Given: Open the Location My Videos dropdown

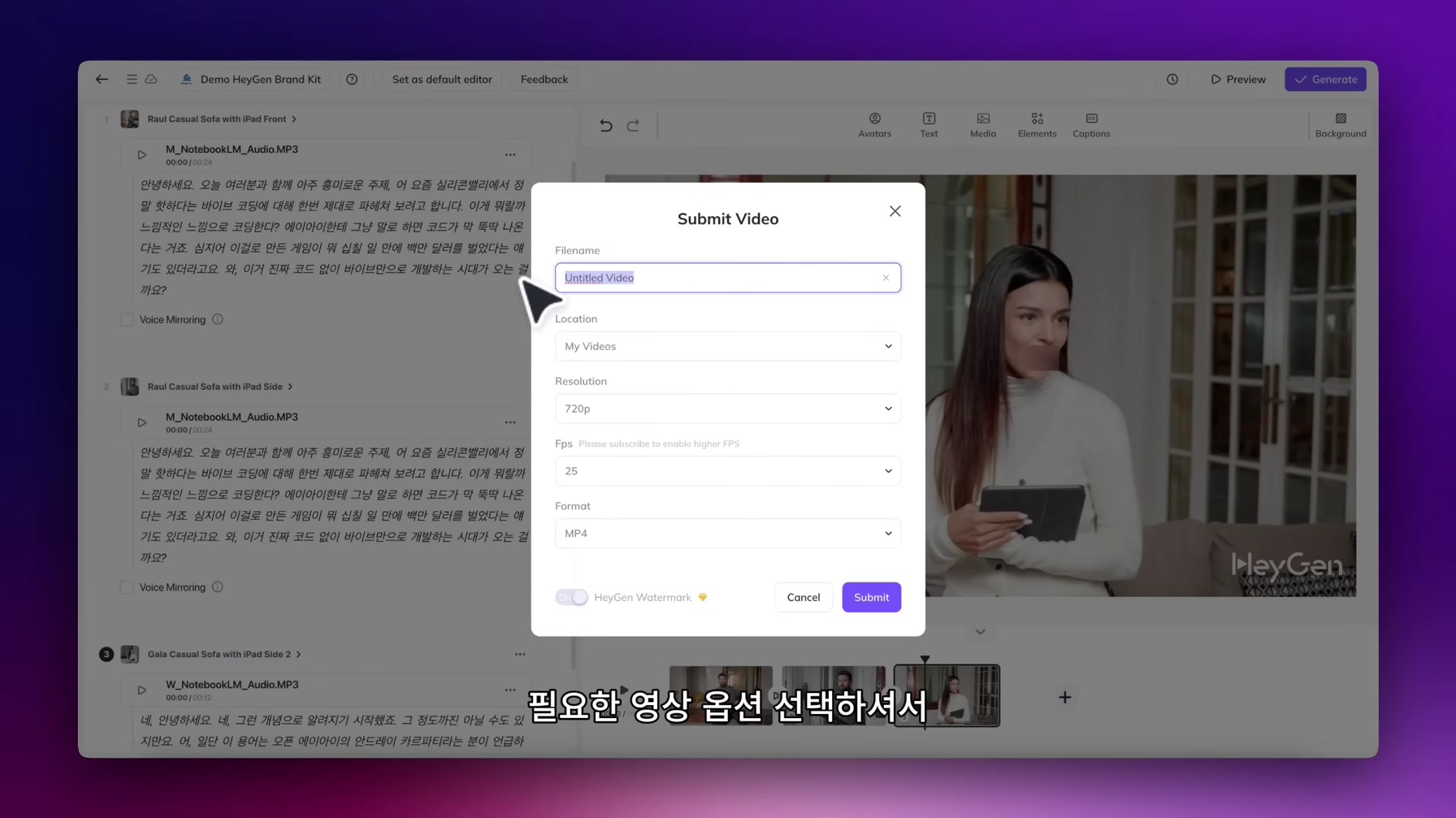Looking at the screenshot, I should coord(728,346).
